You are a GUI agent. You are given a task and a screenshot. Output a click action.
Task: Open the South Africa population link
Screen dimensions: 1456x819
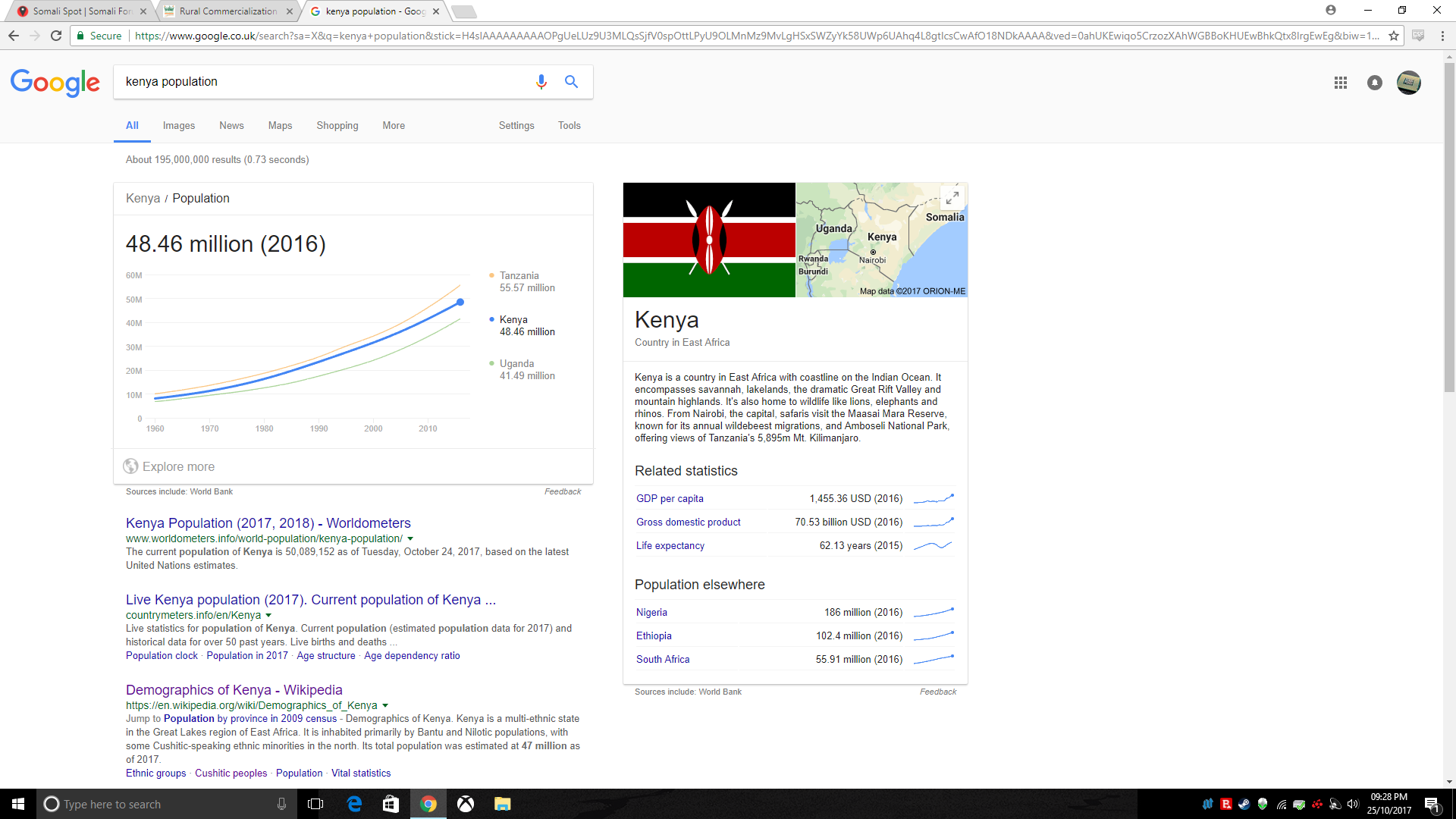tap(663, 660)
